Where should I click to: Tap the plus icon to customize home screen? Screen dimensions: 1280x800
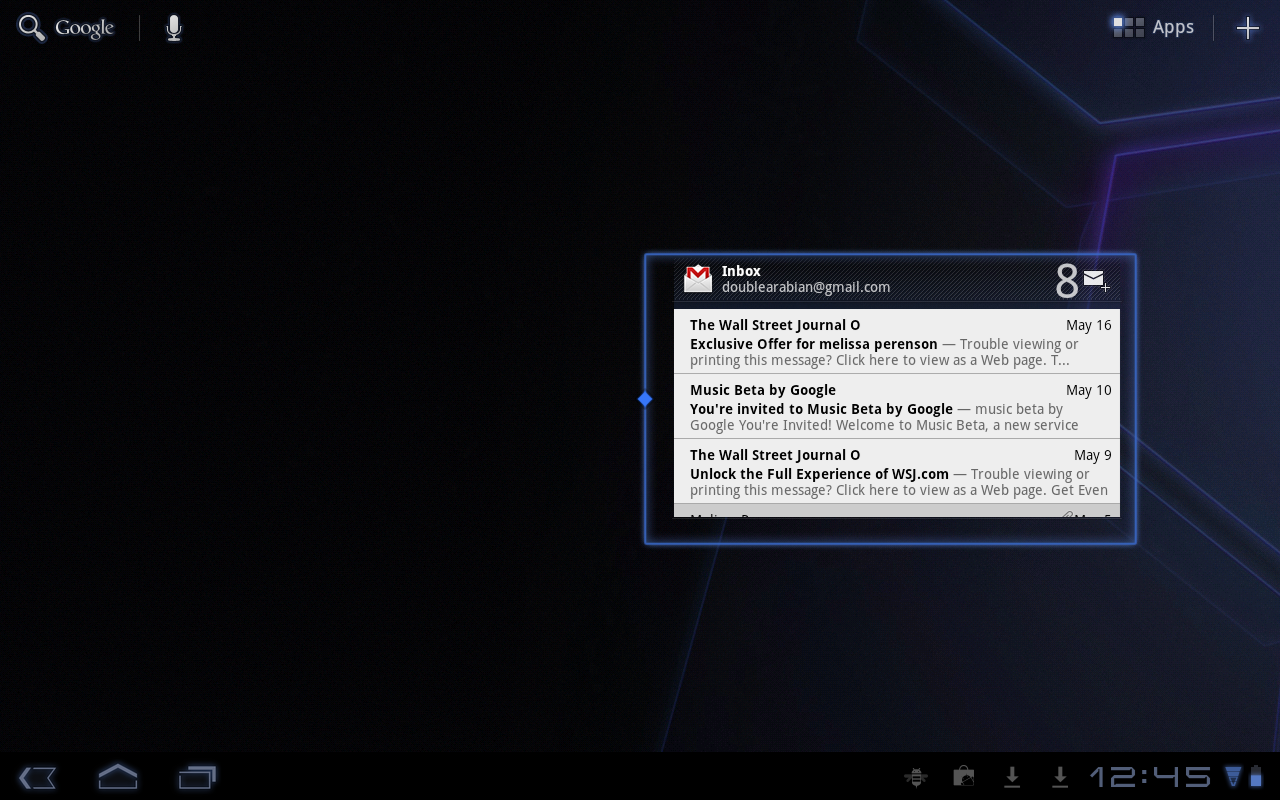point(1247,28)
